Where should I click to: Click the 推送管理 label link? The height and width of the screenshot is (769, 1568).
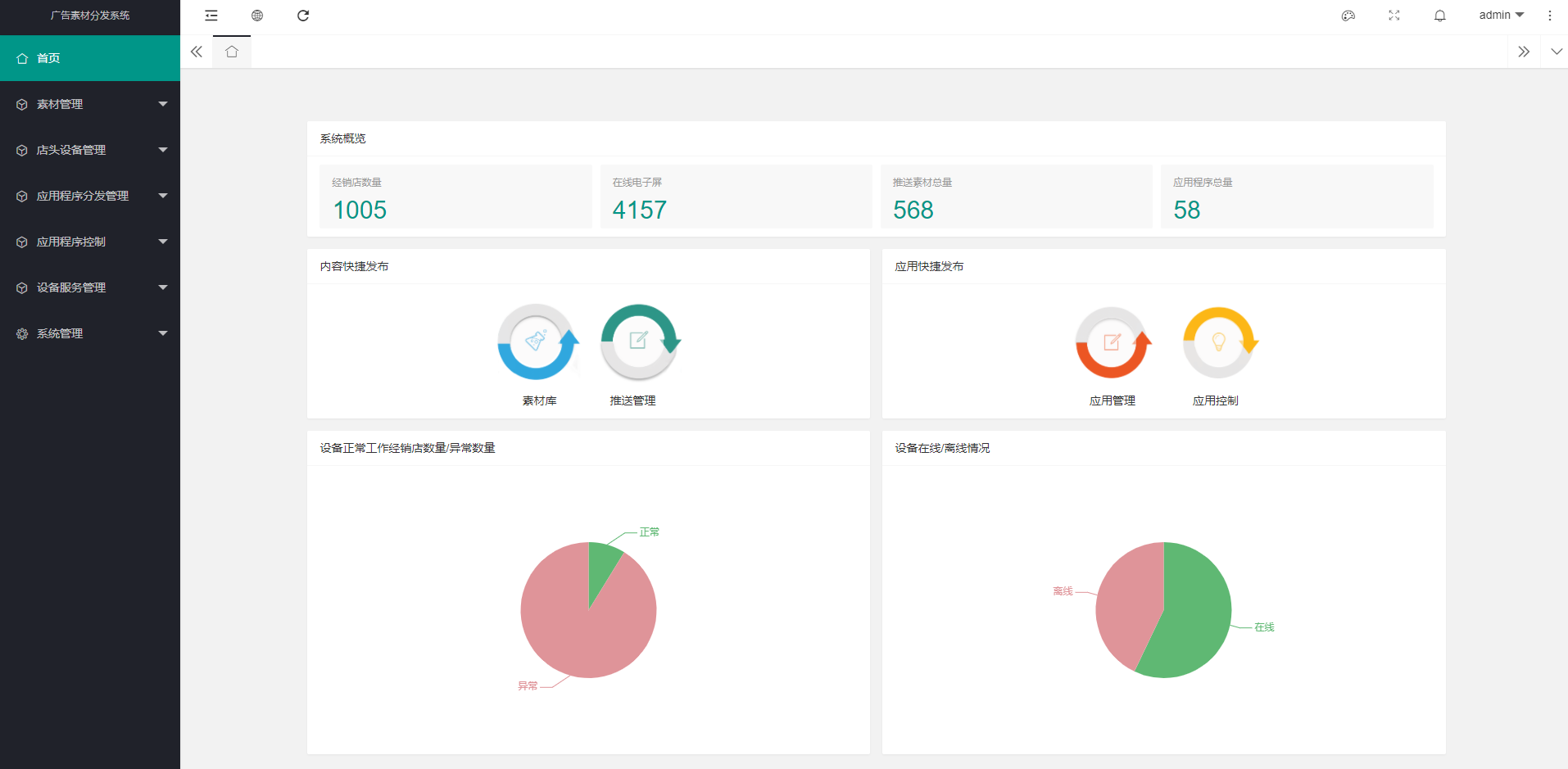pos(632,400)
